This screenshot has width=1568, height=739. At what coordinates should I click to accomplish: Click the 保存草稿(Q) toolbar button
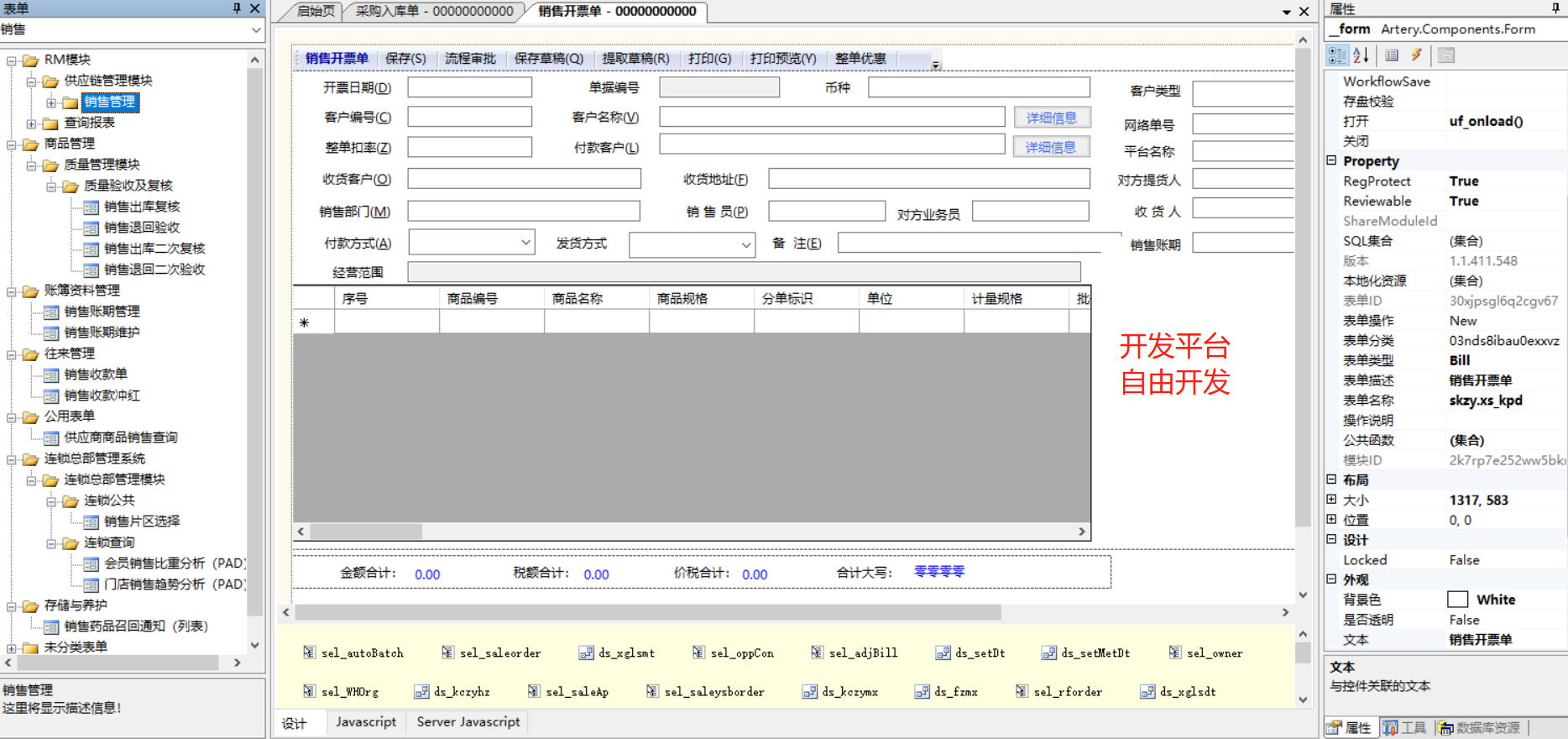tap(549, 58)
